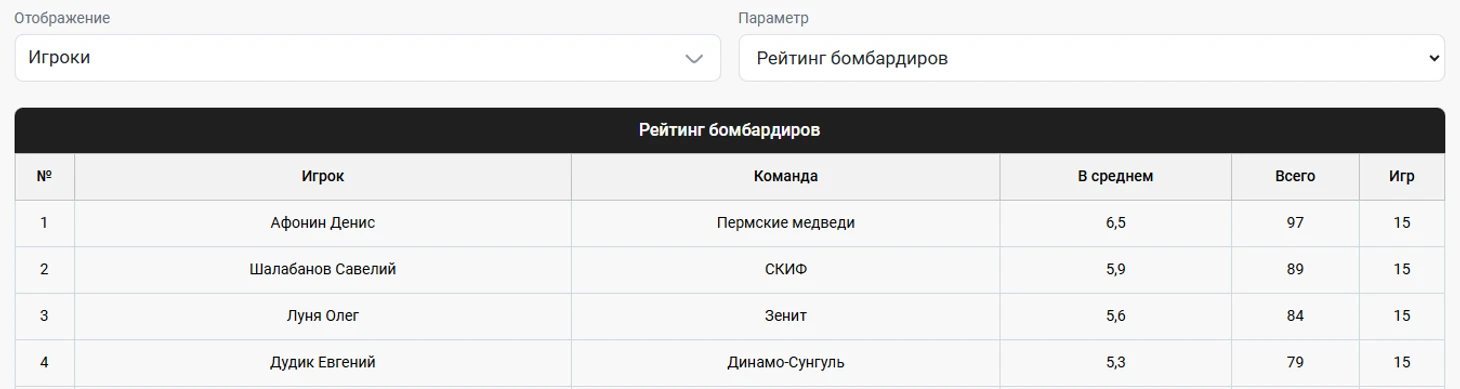Click the № column header
The width and height of the screenshot is (1460, 389).
coord(44,176)
